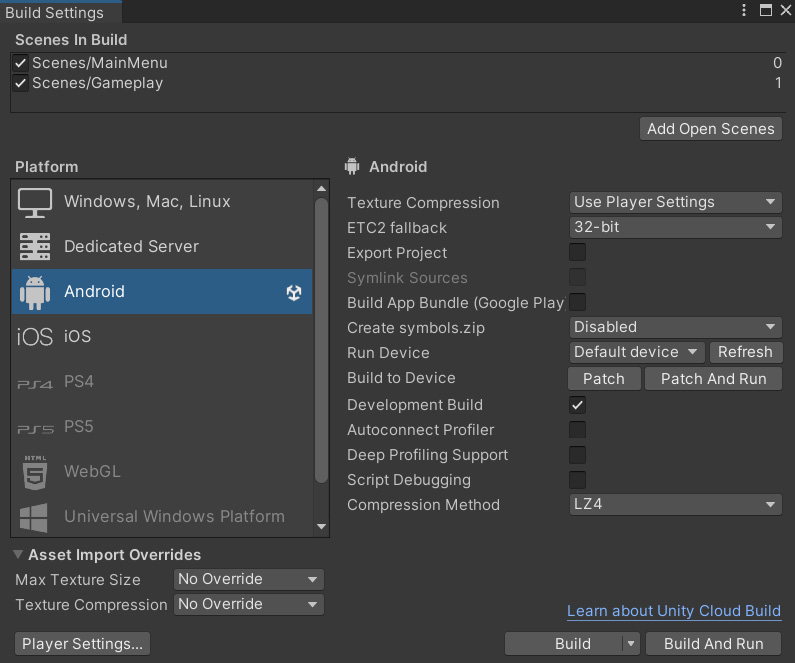
Task: Click the platform list scroll down arrow
Action: pyautogui.click(x=321, y=527)
